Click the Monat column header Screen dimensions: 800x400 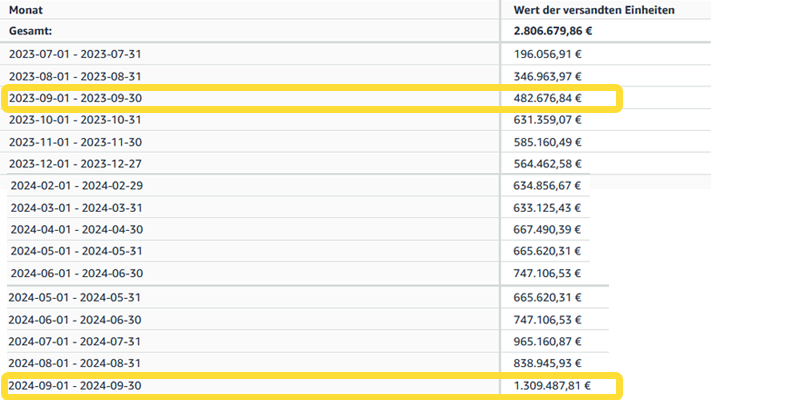click(x=27, y=10)
